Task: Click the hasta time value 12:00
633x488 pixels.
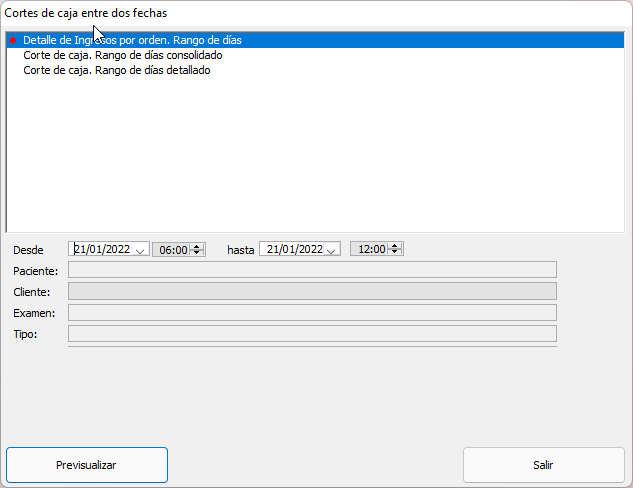Action: [x=370, y=250]
